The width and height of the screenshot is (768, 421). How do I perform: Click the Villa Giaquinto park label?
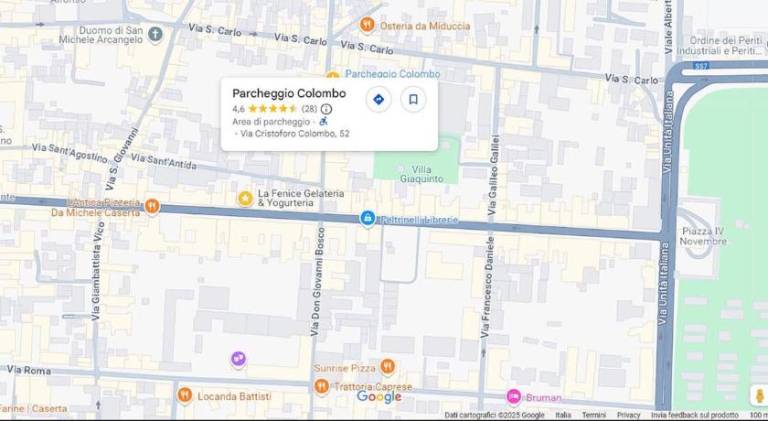[421, 174]
